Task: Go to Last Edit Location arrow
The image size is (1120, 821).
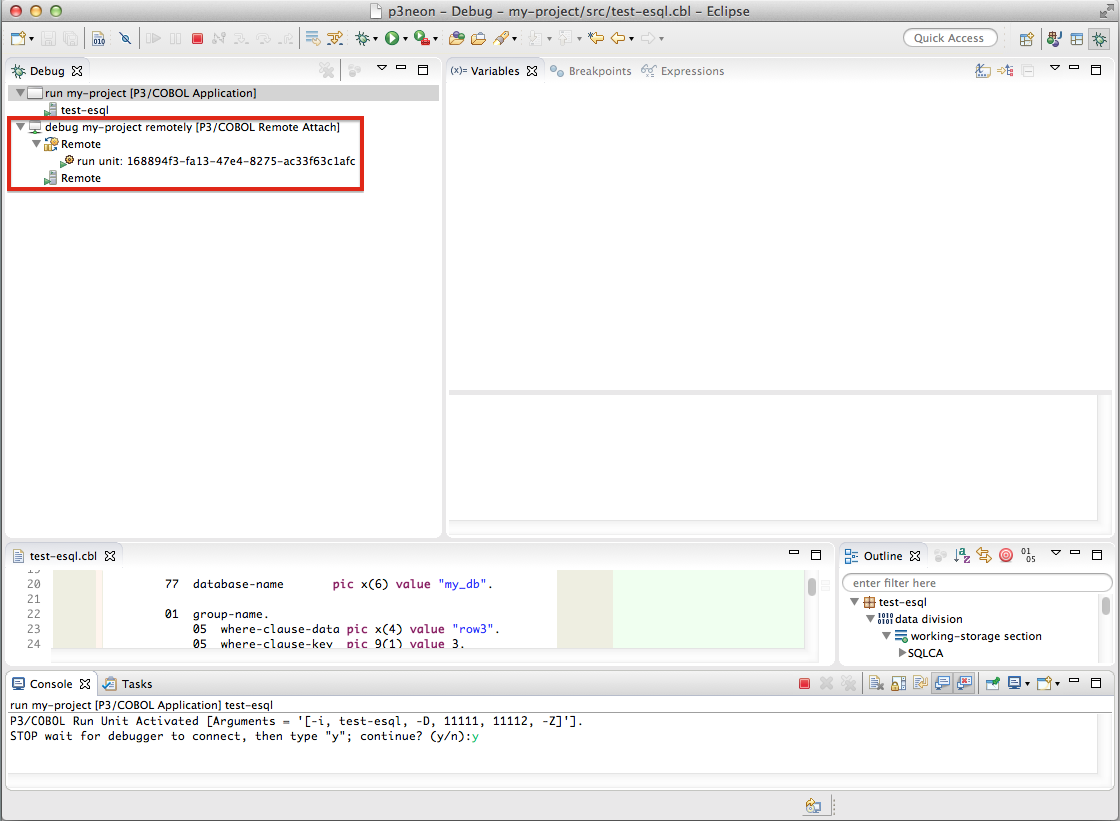Action: [596, 39]
